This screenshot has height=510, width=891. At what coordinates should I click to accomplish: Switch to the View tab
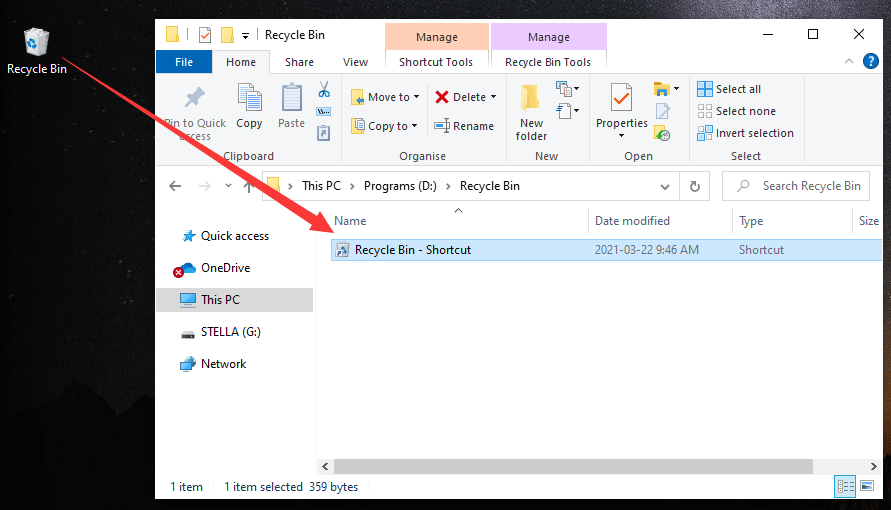pyautogui.click(x=355, y=62)
